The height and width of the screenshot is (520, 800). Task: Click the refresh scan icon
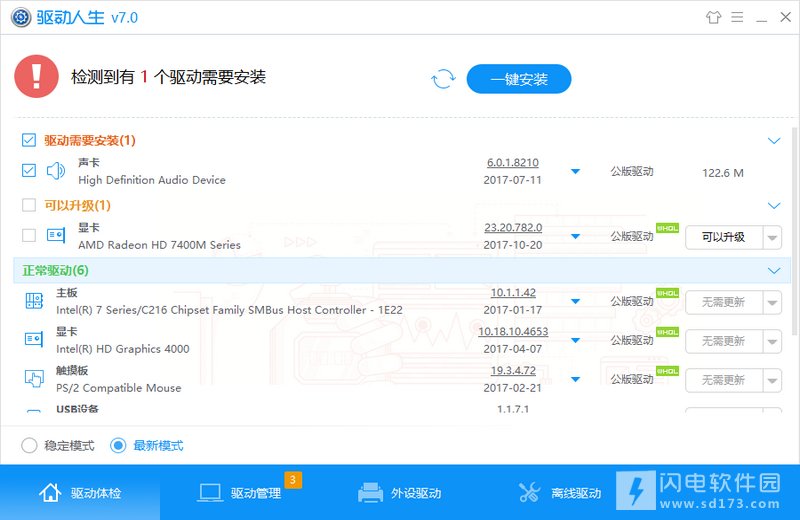[x=443, y=79]
